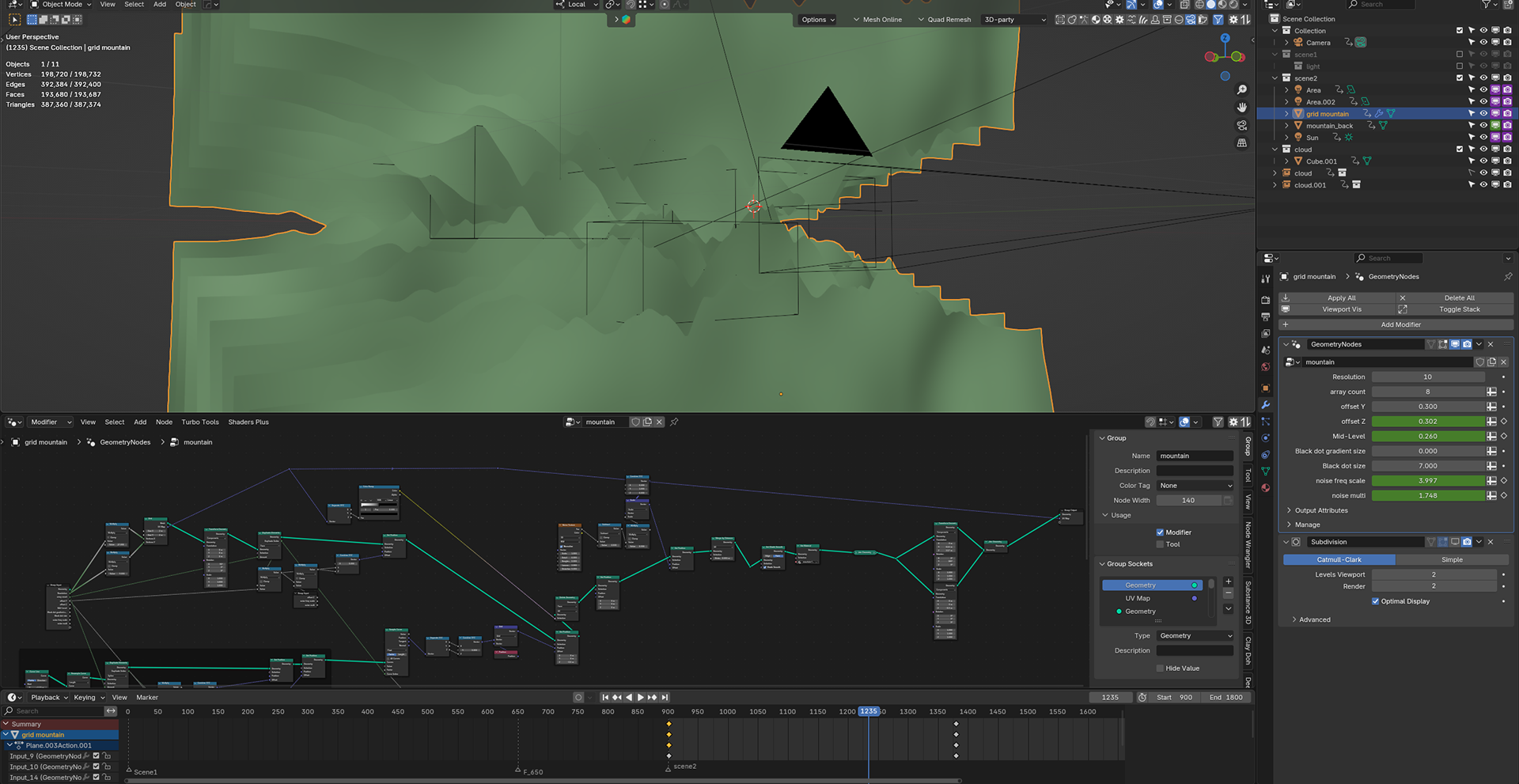The width and height of the screenshot is (1519, 784).
Task: Toggle camera view gizmo in viewport
Action: (1241, 126)
